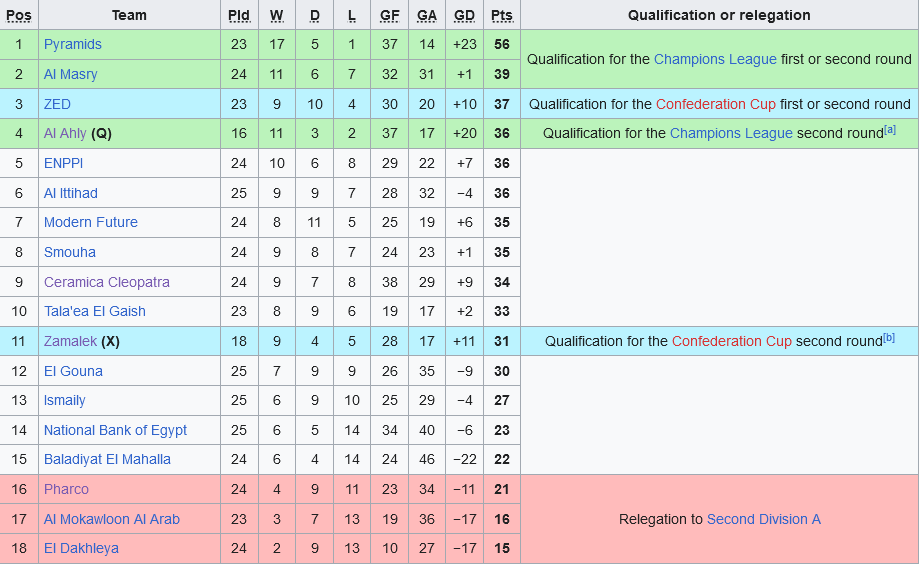Screen dimensions: 919x568
Task: Open the Pyramids team link
Action: click(x=72, y=44)
